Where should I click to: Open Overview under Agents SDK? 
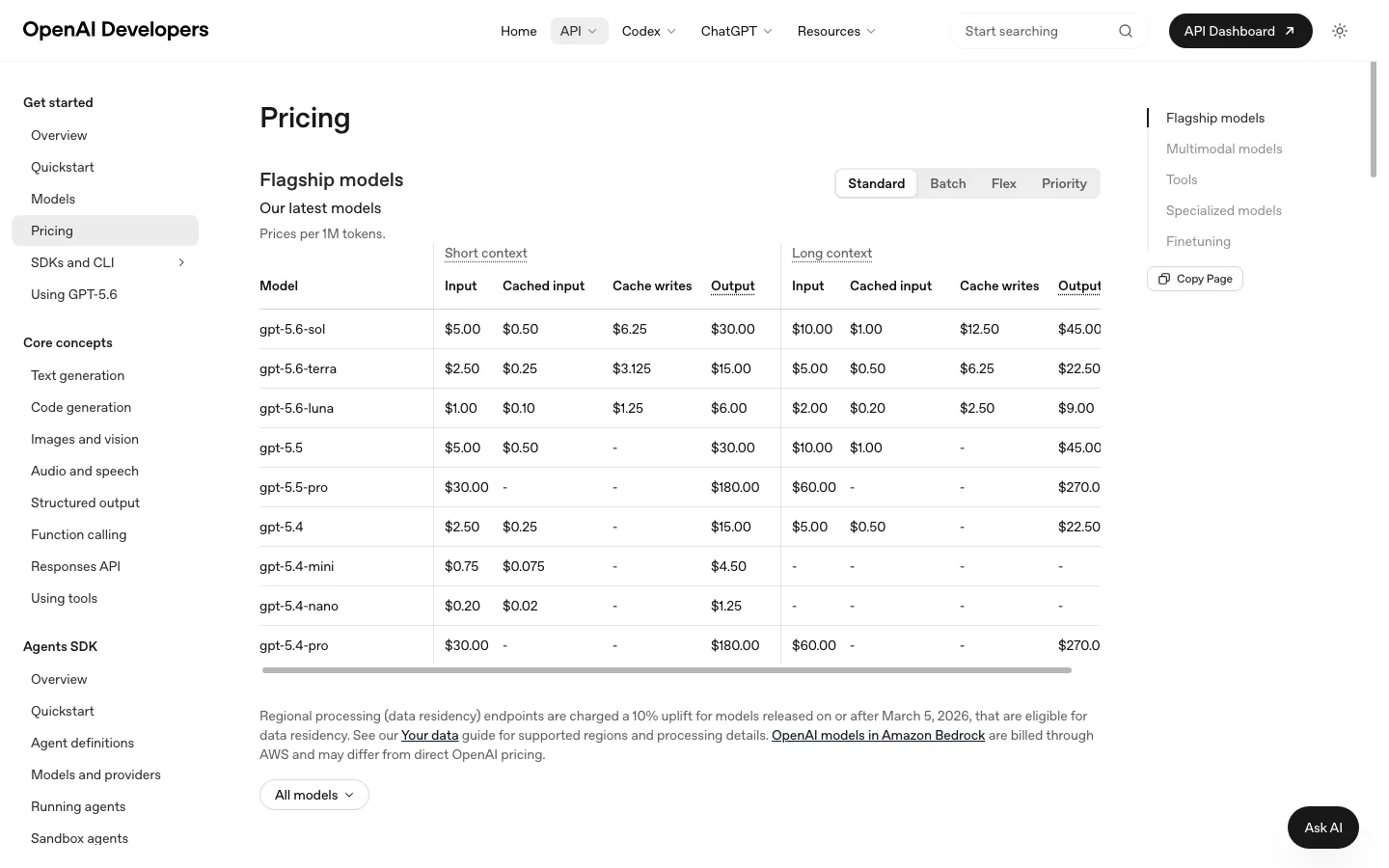(105, 679)
